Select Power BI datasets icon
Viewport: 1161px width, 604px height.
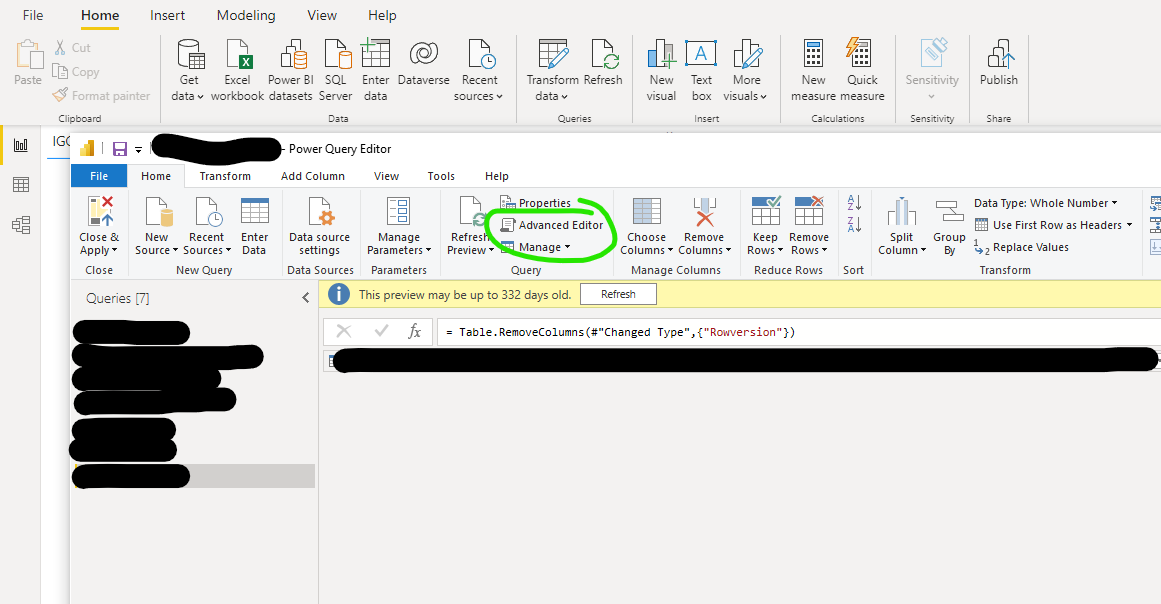(290, 70)
